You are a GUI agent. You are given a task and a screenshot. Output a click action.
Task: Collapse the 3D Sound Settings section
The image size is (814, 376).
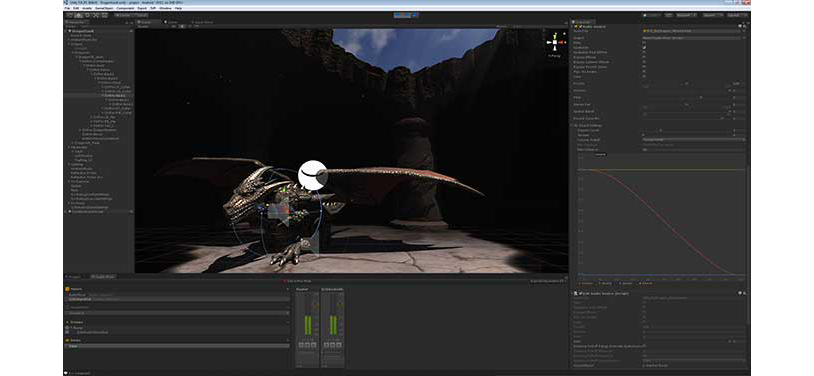[571, 125]
